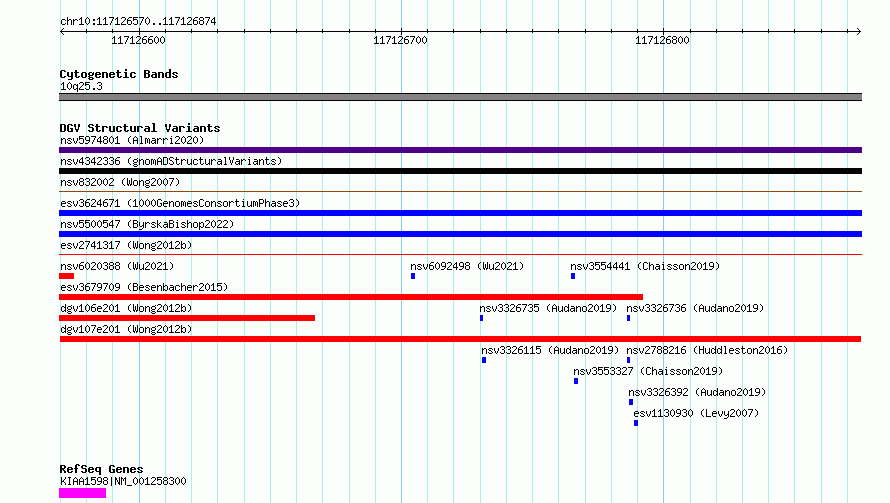Click the nsv3554441 (Chaisson2019) blue marker
890x503 pixels.
click(x=573, y=276)
